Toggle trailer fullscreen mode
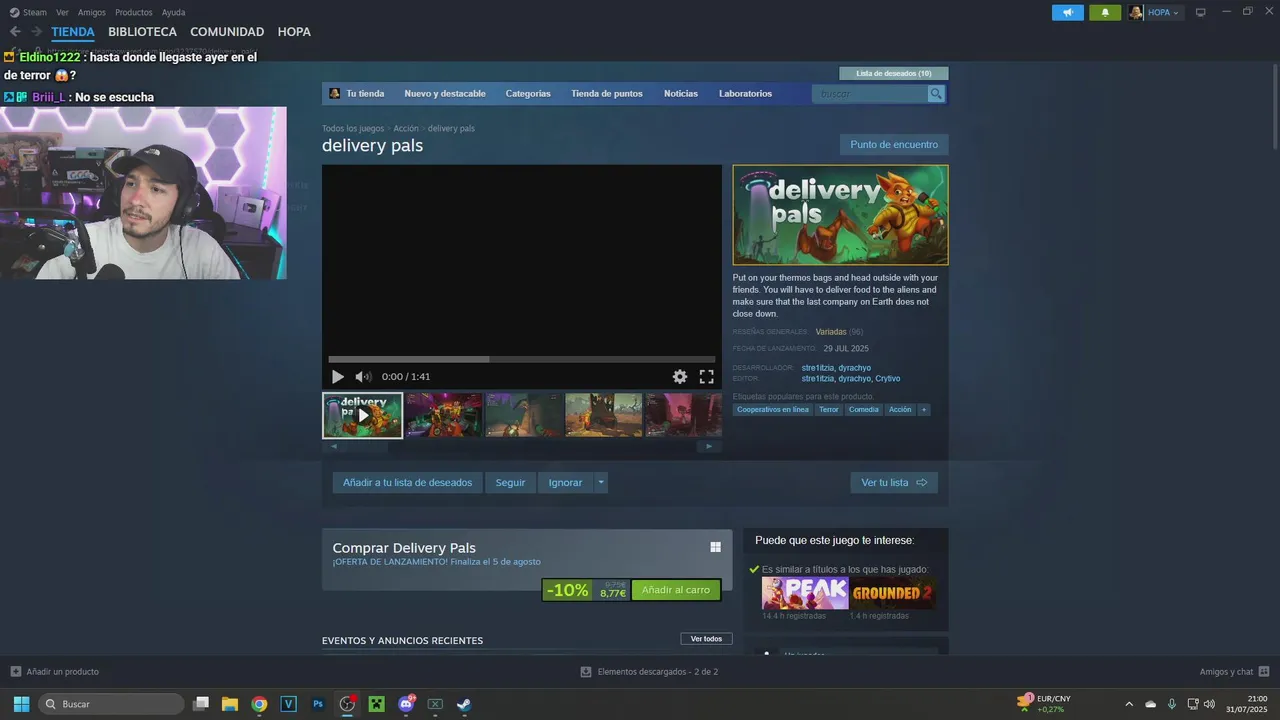 pyautogui.click(x=706, y=377)
